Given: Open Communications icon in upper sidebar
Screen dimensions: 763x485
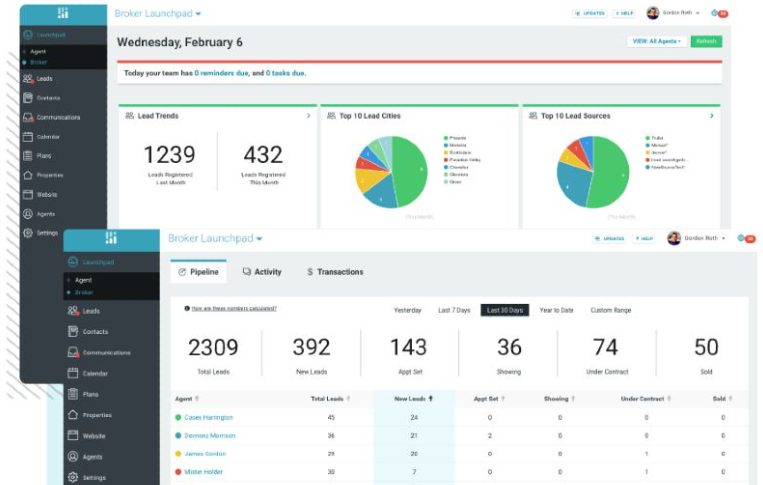Looking at the screenshot, I should 28,117.
